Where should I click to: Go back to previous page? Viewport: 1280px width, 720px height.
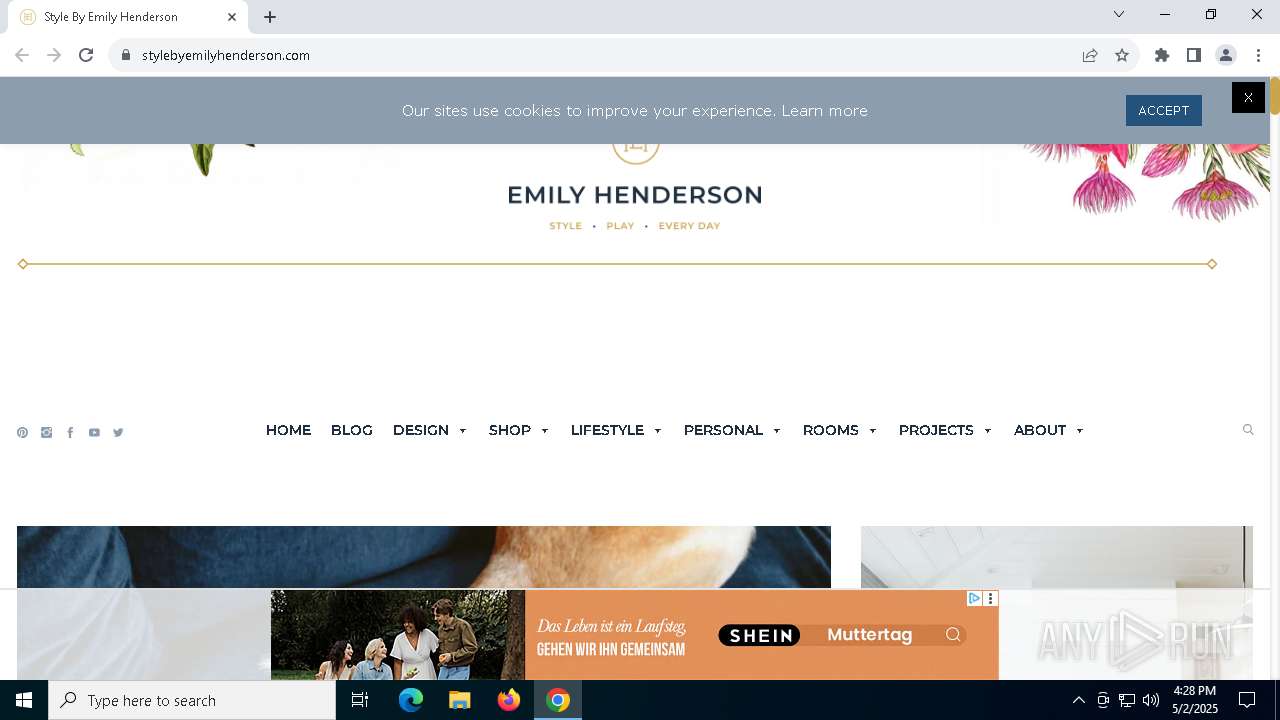[22, 55]
